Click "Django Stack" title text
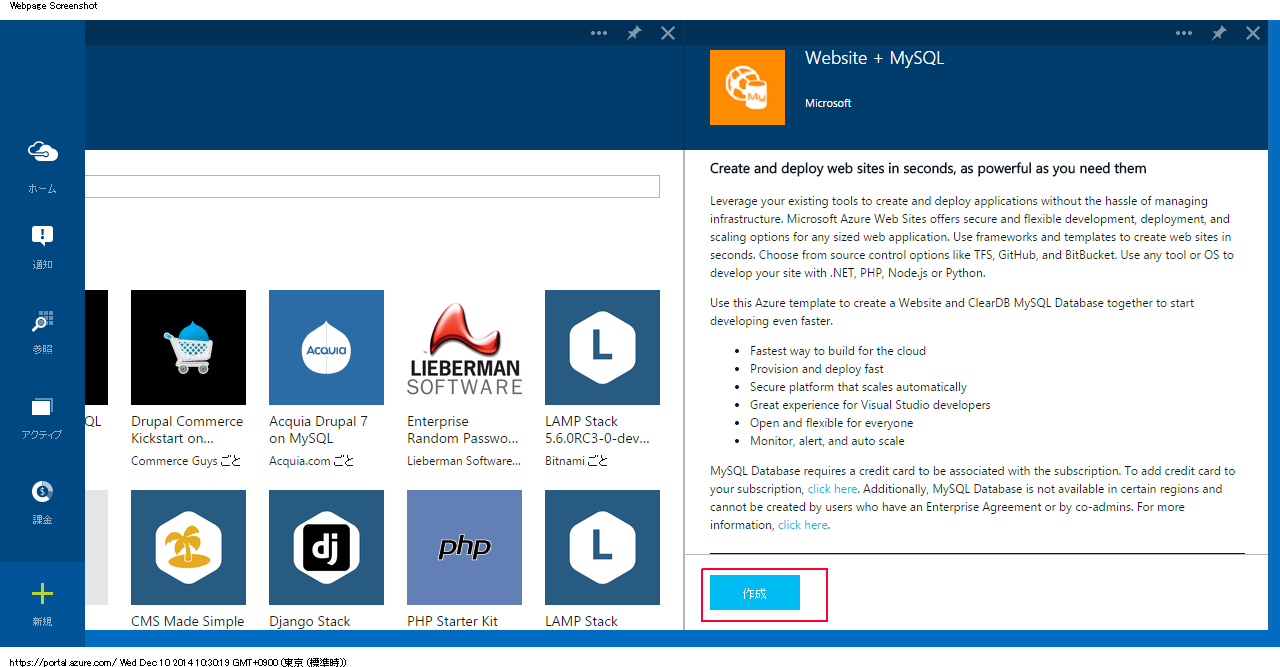The image size is (1280, 667). point(310,621)
